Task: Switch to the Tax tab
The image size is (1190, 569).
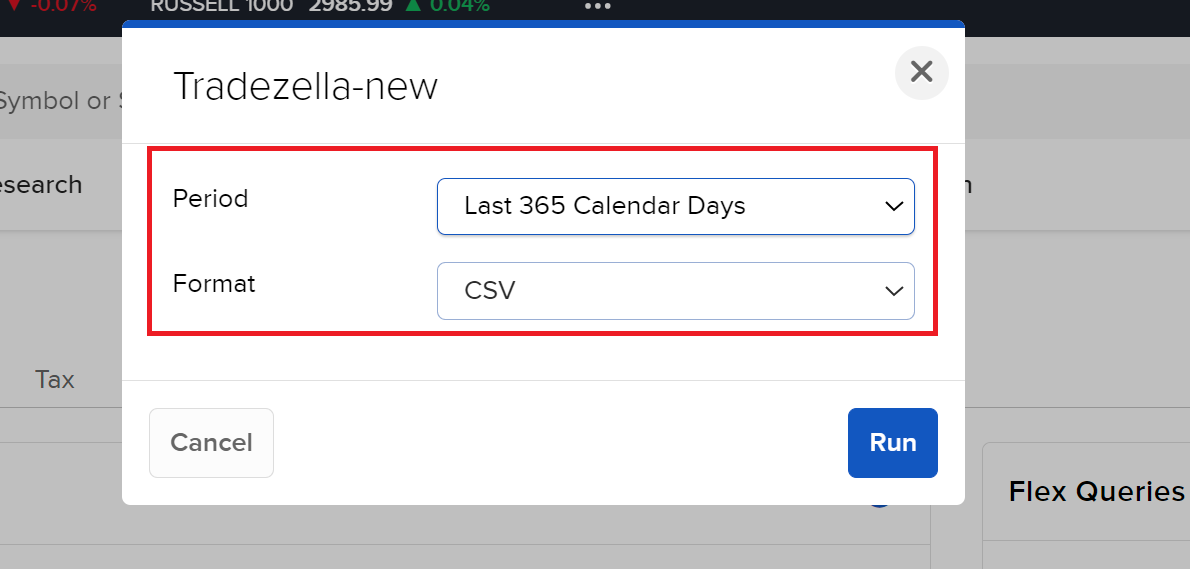Action: (x=55, y=380)
